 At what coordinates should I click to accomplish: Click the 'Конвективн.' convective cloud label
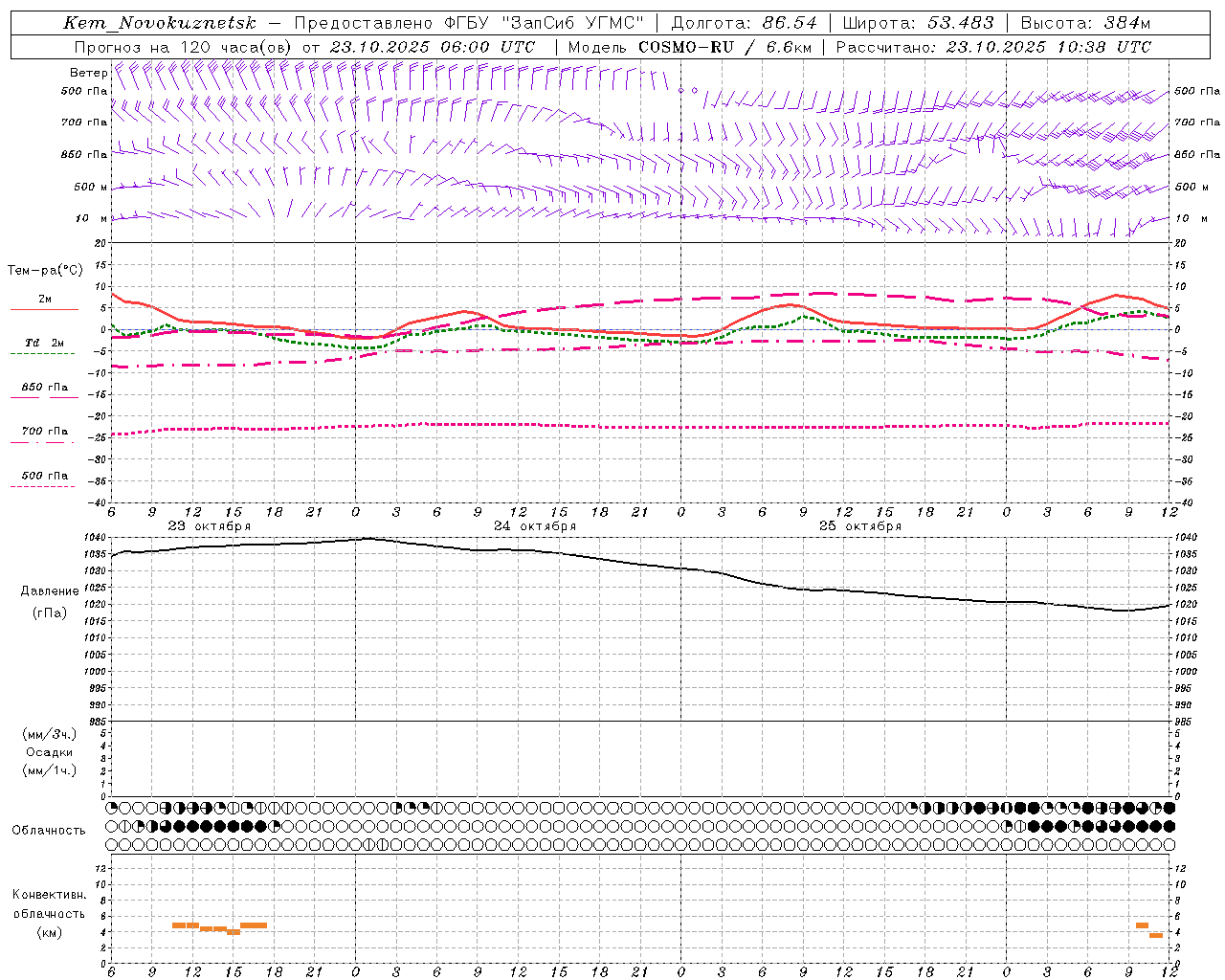[49, 895]
